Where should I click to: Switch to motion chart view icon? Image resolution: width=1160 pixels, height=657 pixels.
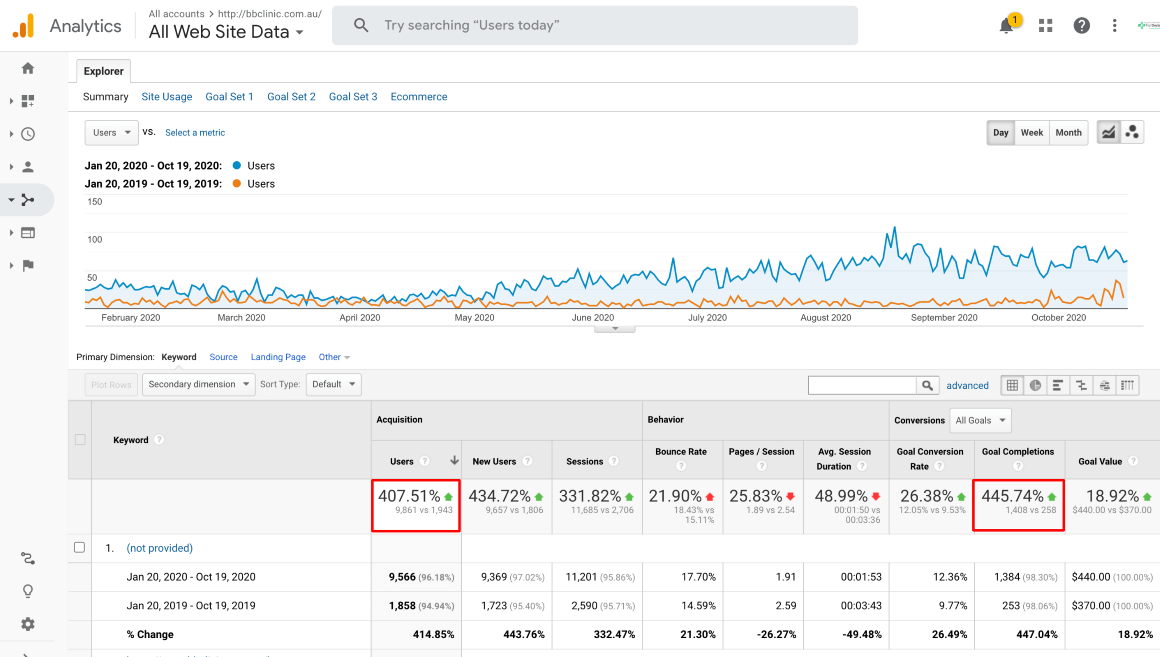pos(1132,132)
